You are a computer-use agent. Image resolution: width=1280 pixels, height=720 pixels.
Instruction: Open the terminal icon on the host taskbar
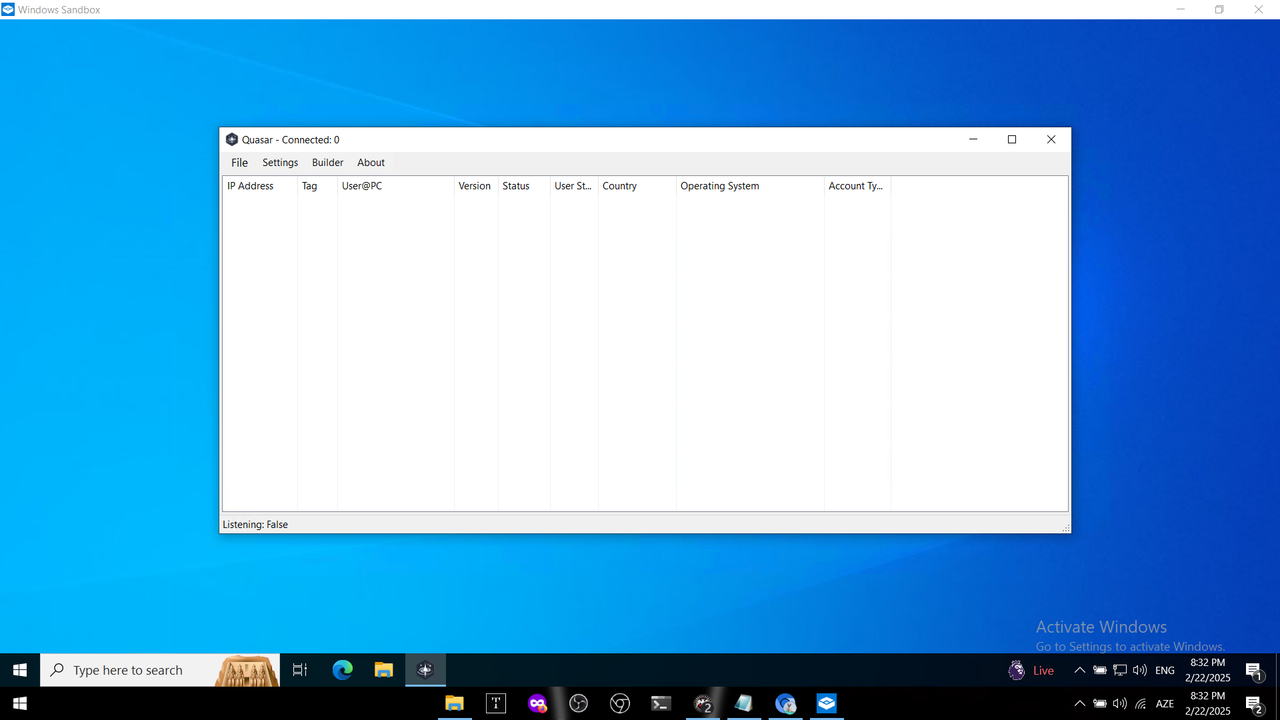(x=661, y=704)
